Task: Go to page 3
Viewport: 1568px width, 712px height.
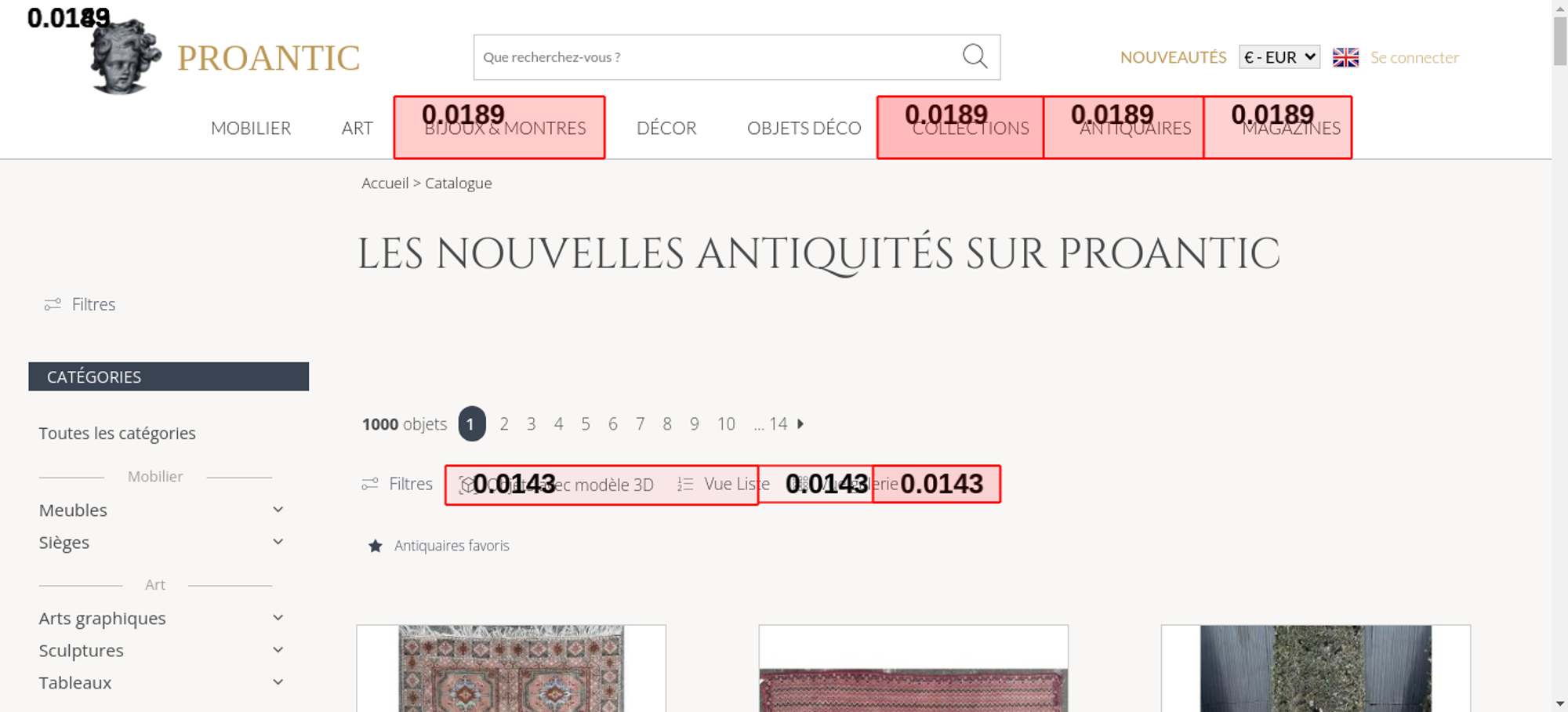Action: coord(532,423)
